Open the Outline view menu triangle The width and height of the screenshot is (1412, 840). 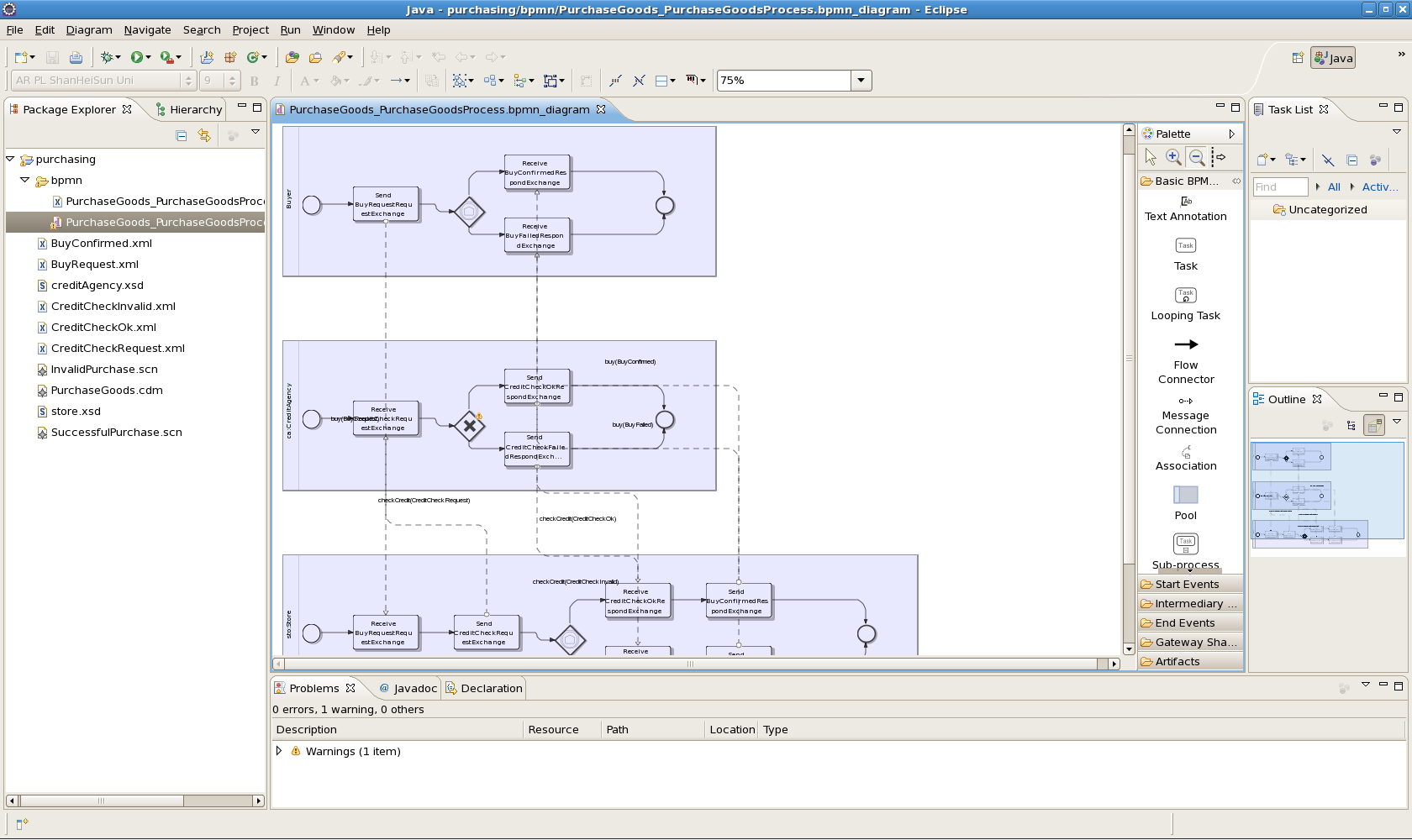1397,423
